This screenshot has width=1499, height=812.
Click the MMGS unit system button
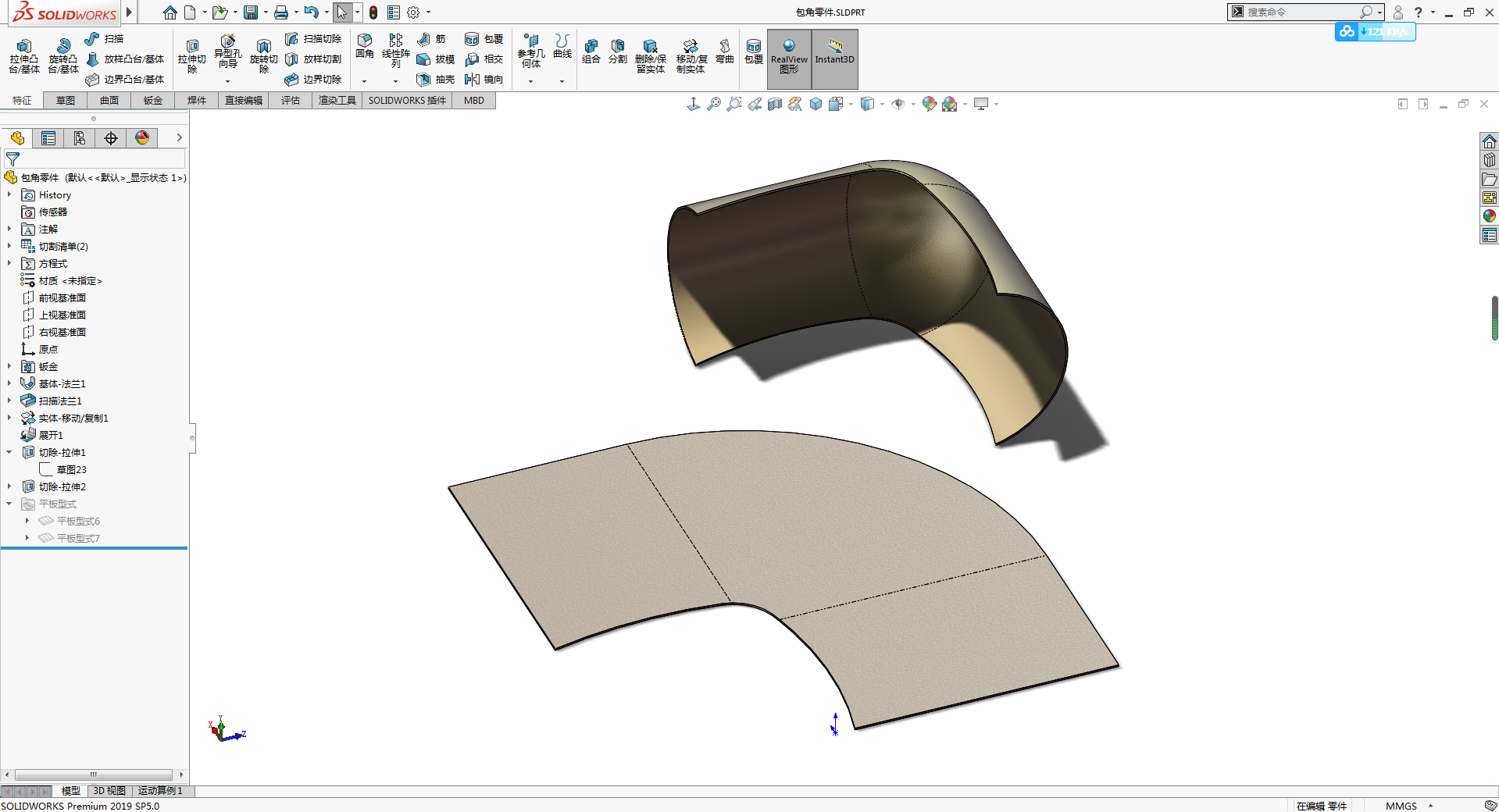[1401, 806]
